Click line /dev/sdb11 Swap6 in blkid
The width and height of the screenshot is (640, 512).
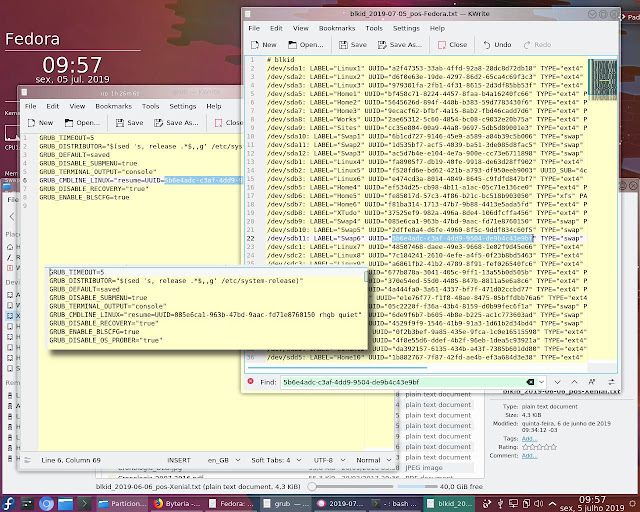point(425,238)
